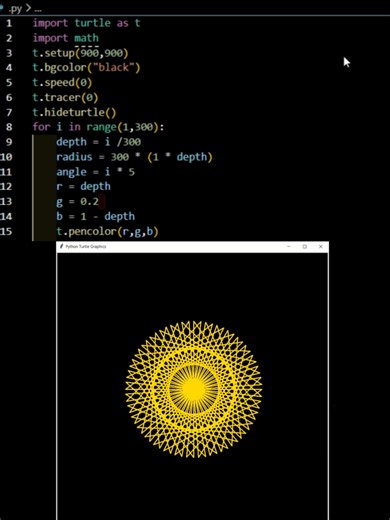
Task: Click the 'angle = i * 5' line
Action: pyautogui.click(x=96, y=172)
